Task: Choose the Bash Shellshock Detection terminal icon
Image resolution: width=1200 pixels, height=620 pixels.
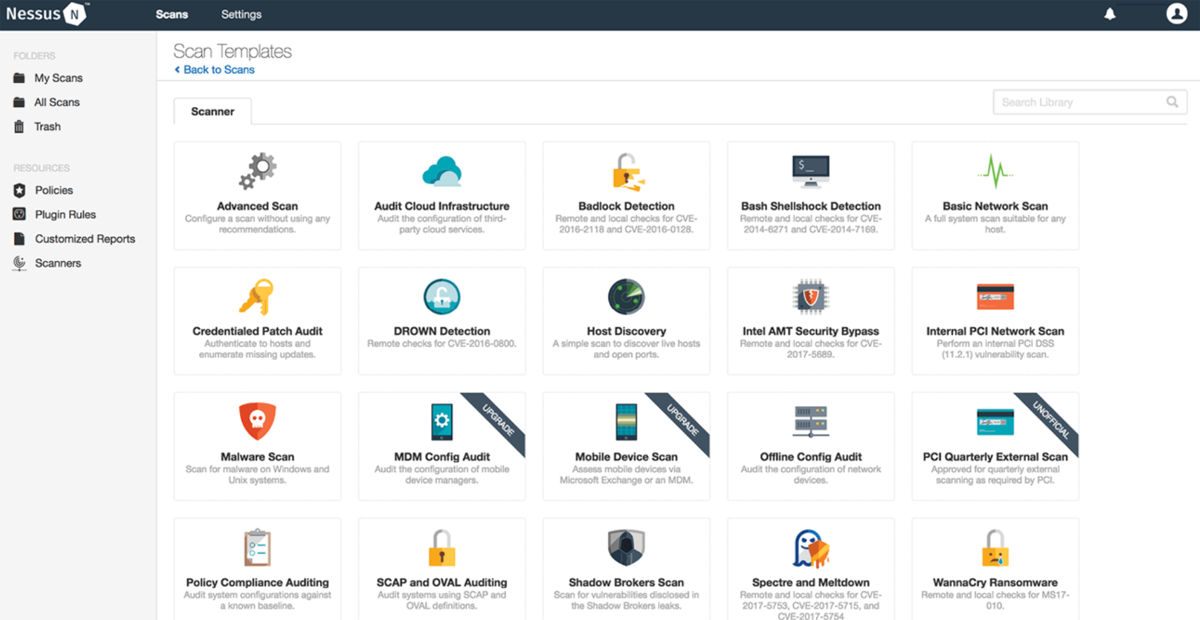Action: tap(810, 172)
